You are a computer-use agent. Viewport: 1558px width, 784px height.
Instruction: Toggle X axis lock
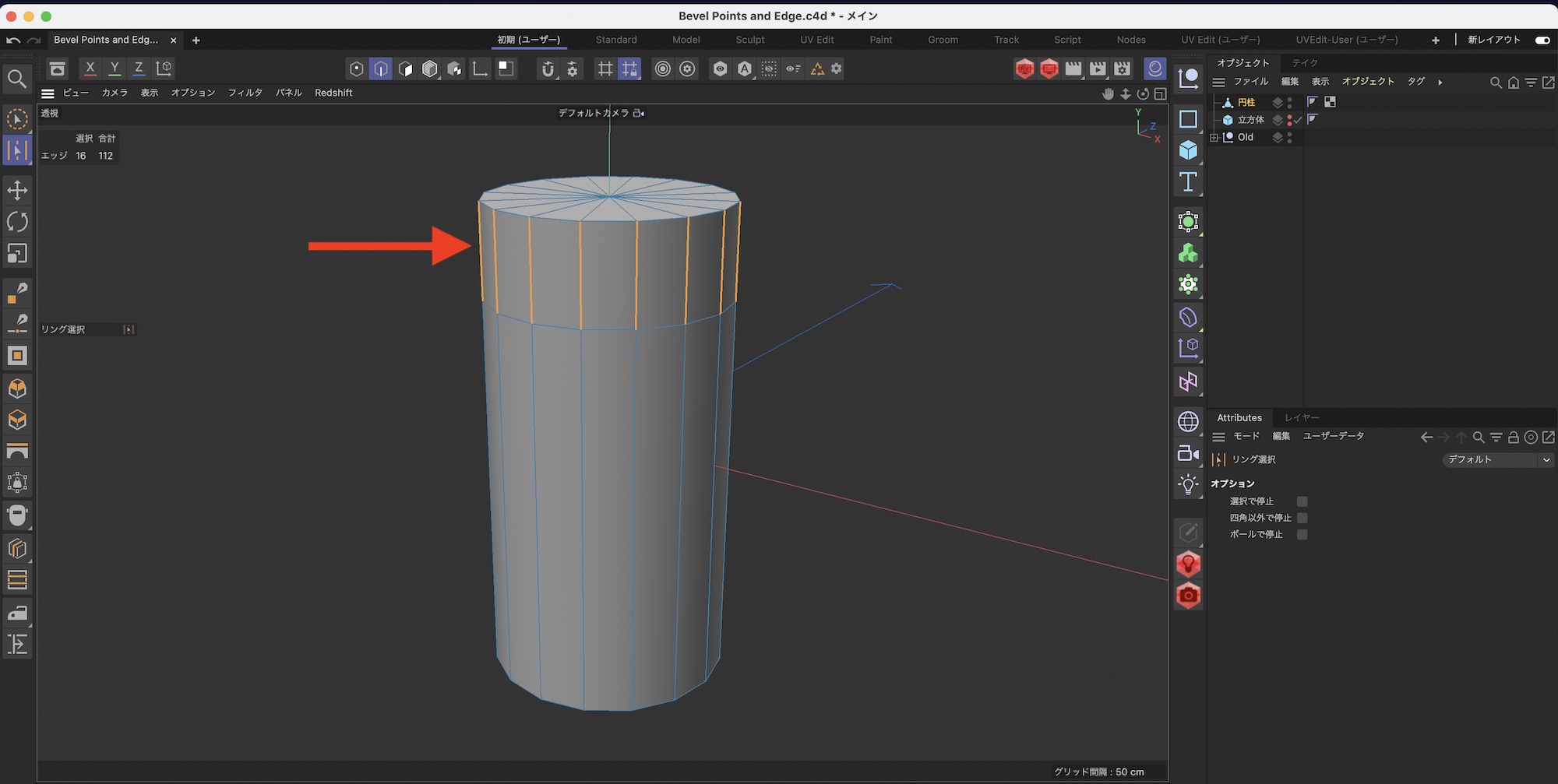pos(90,69)
